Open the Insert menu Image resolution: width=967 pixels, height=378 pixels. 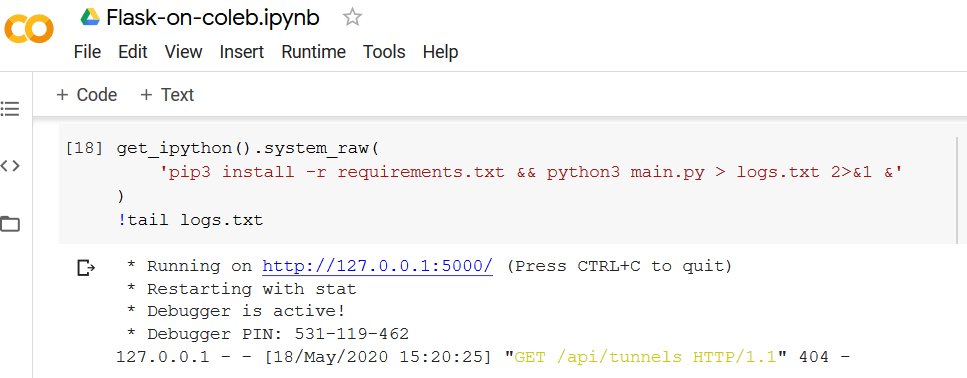pyautogui.click(x=242, y=52)
